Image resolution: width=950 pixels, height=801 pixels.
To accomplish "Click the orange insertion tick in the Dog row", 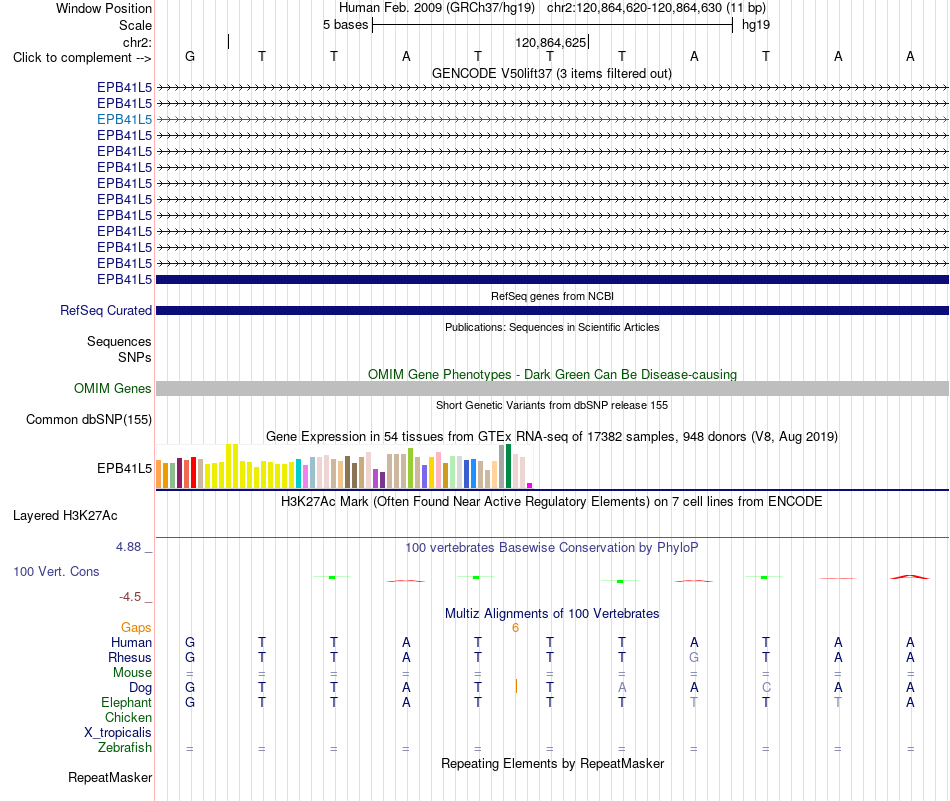I will 516,686.
